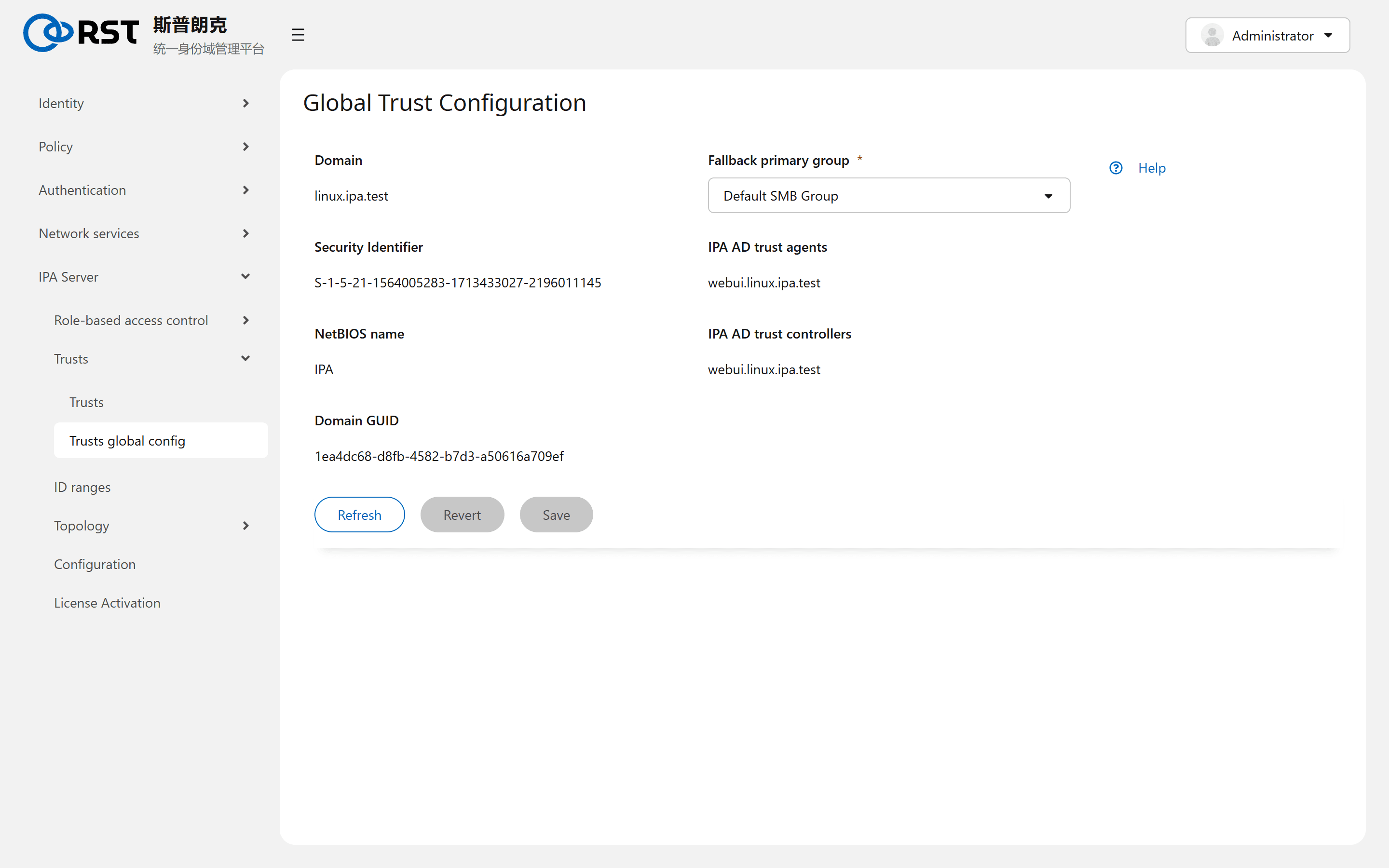Click the Security Identifier value S-1-5-21-...
1389x868 pixels.
[457, 283]
